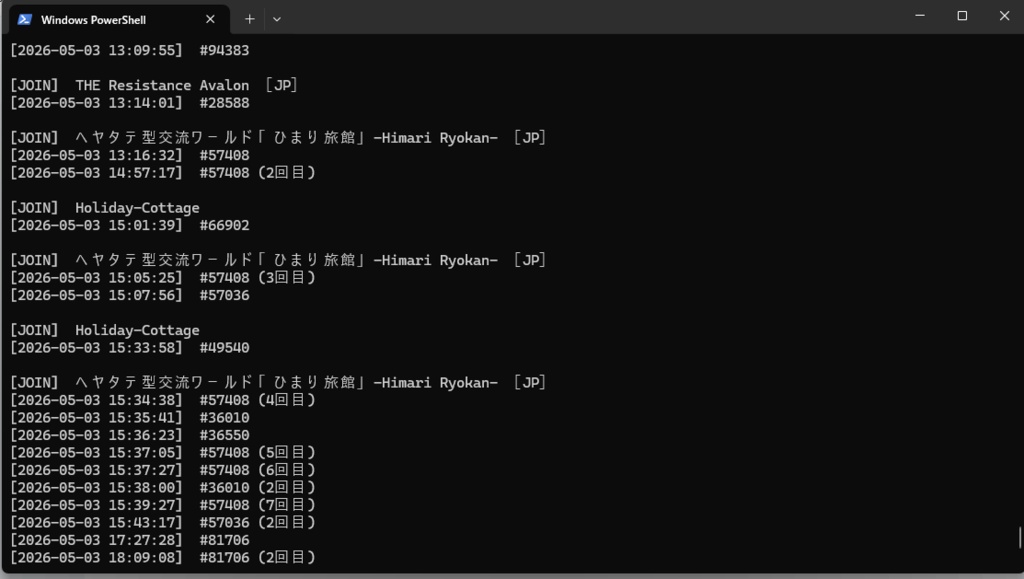
Task: Click the log entry #66902
Action: pos(129,225)
